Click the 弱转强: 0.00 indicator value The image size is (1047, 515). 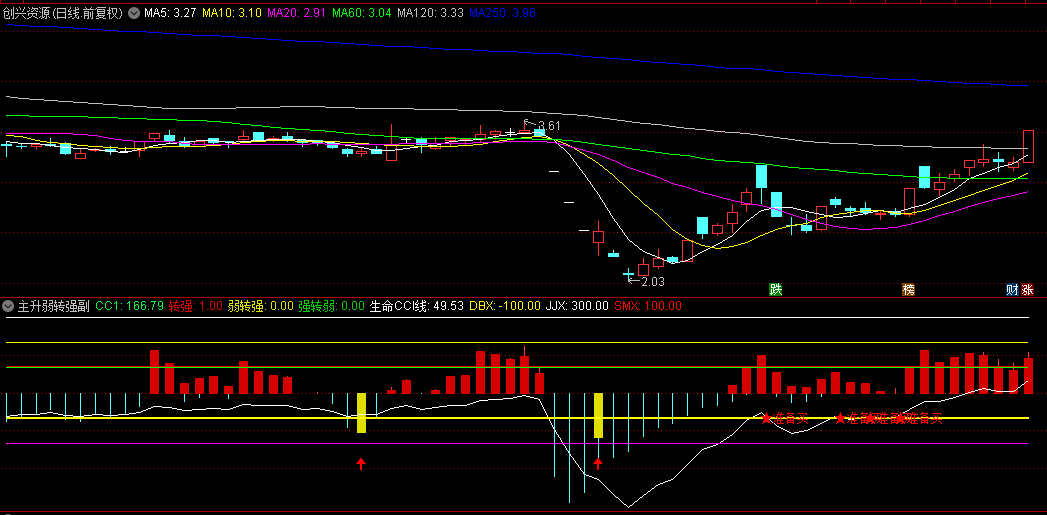tap(260, 306)
